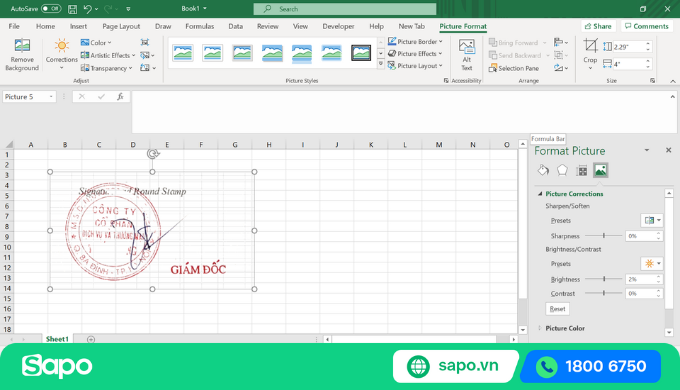Click Reset button in Picture Corrections
Viewport: 680px width, 390px height.
pos(557,309)
